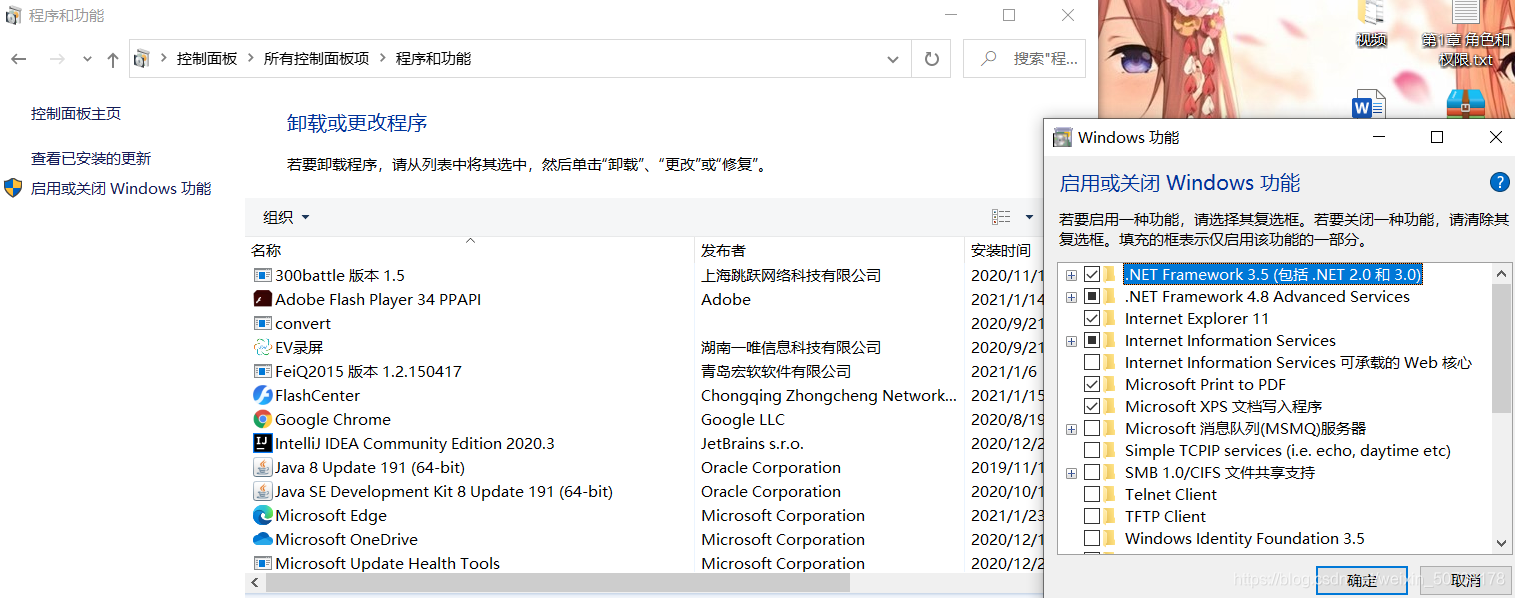Click the Java SE Development Kit icon
Image resolution: width=1515 pixels, height=598 pixels.
coord(263,491)
